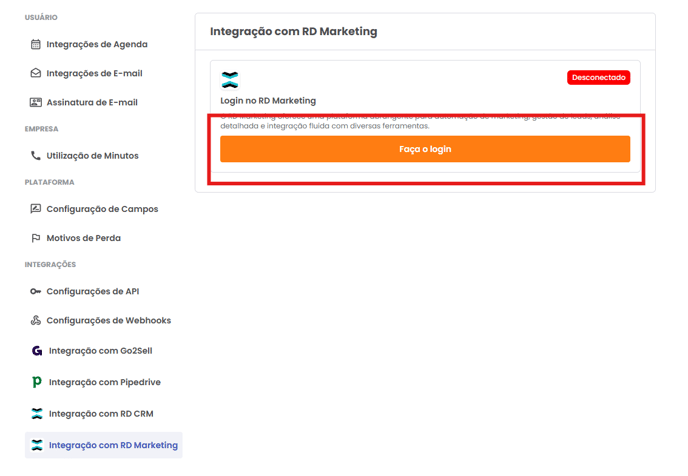688x476 pixels.
Task: Click the Configuração de Campos icon
Action: (36, 209)
